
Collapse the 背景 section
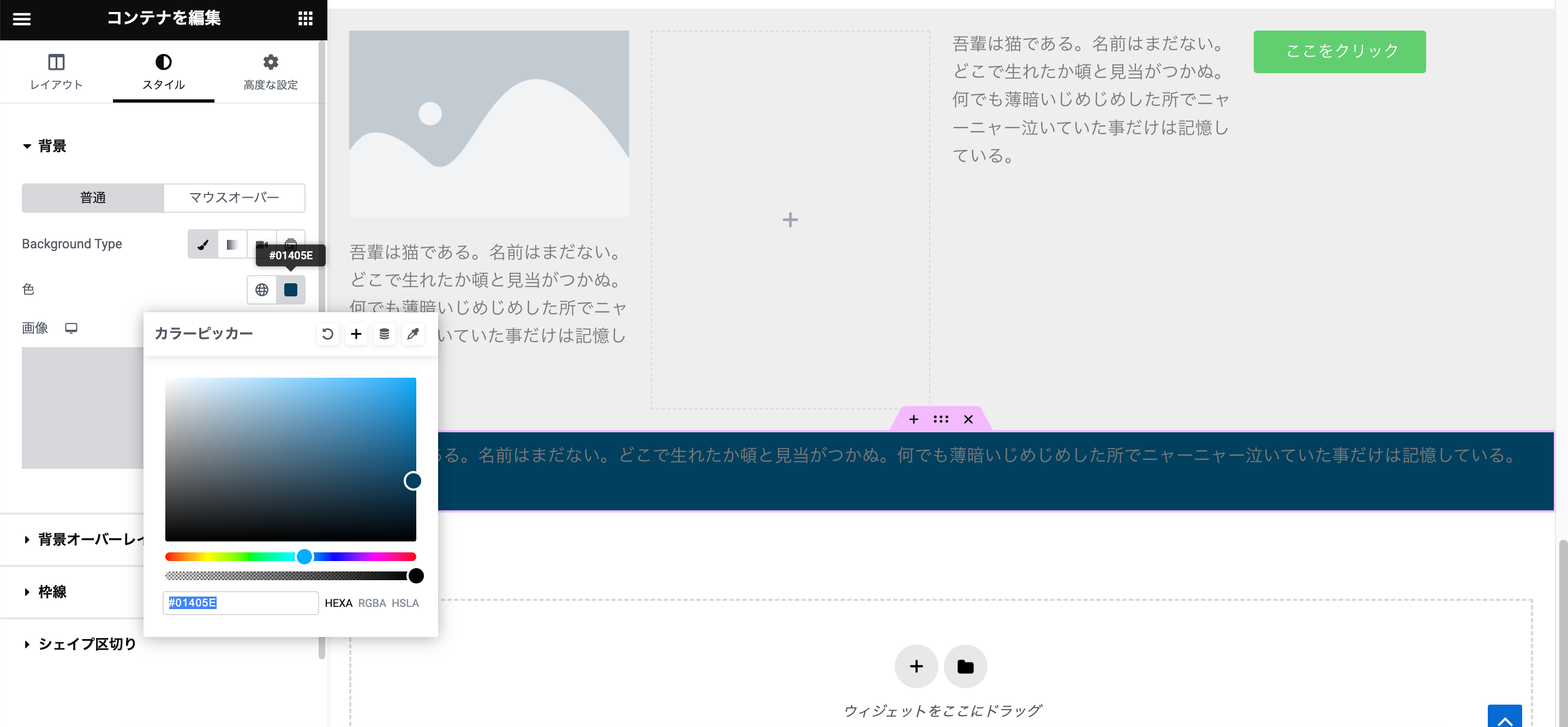pyautogui.click(x=52, y=146)
